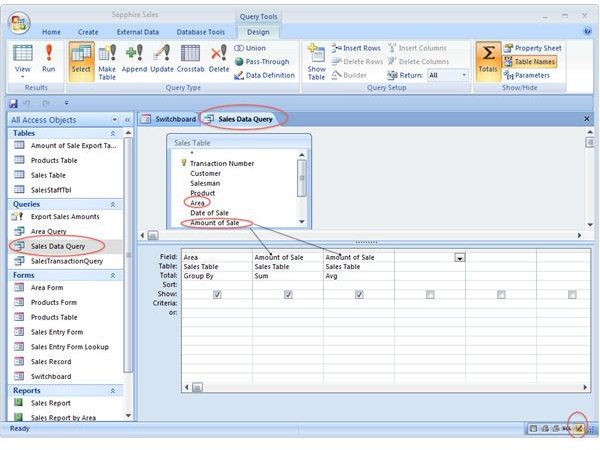Choose the Delete query type
Image resolution: width=600 pixels, height=450 pixels.
point(219,58)
